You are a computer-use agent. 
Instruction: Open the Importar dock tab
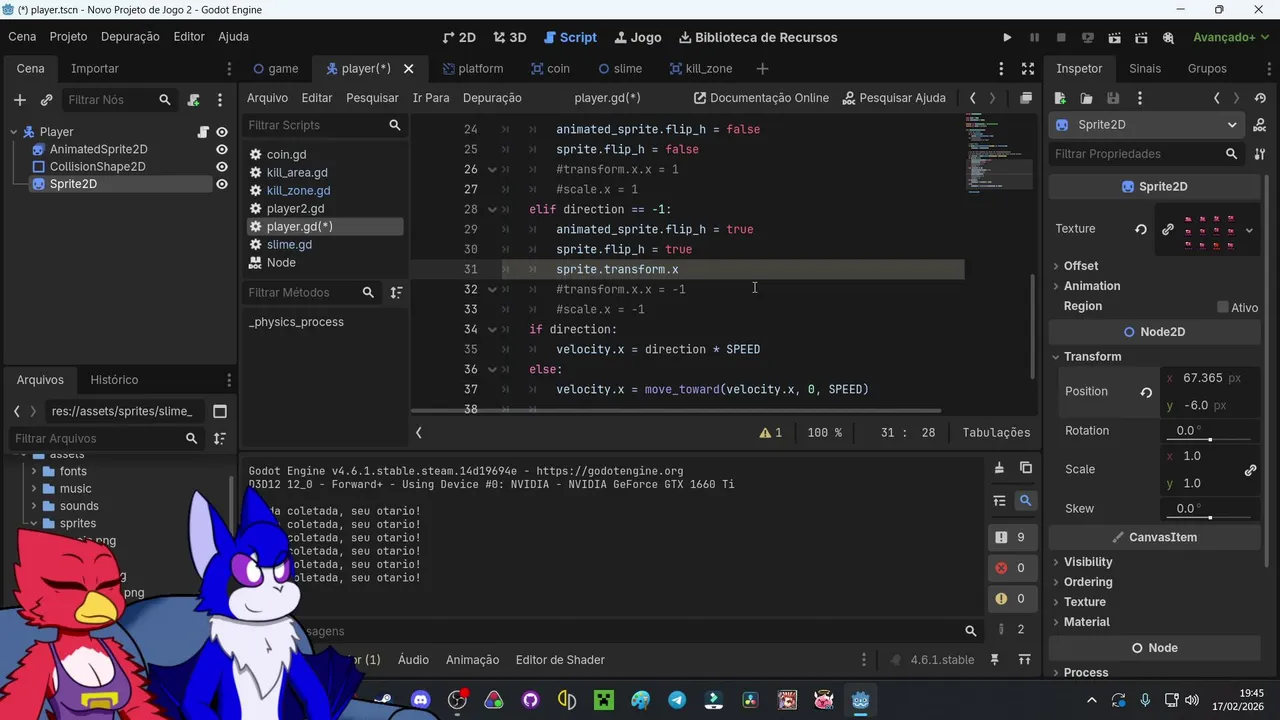[x=95, y=68]
